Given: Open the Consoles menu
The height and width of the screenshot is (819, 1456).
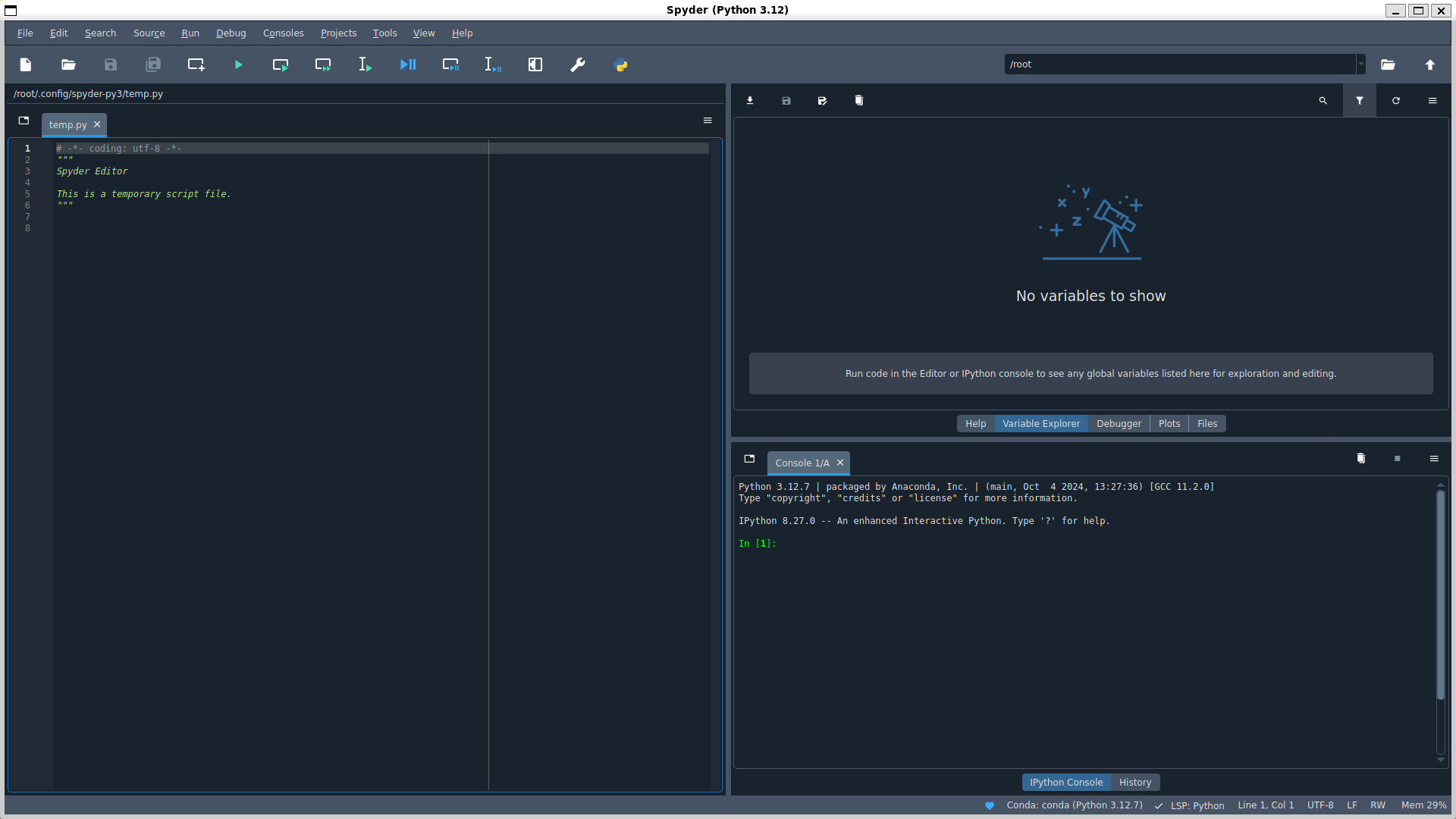Looking at the screenshot, I should [x=283, y=33].
